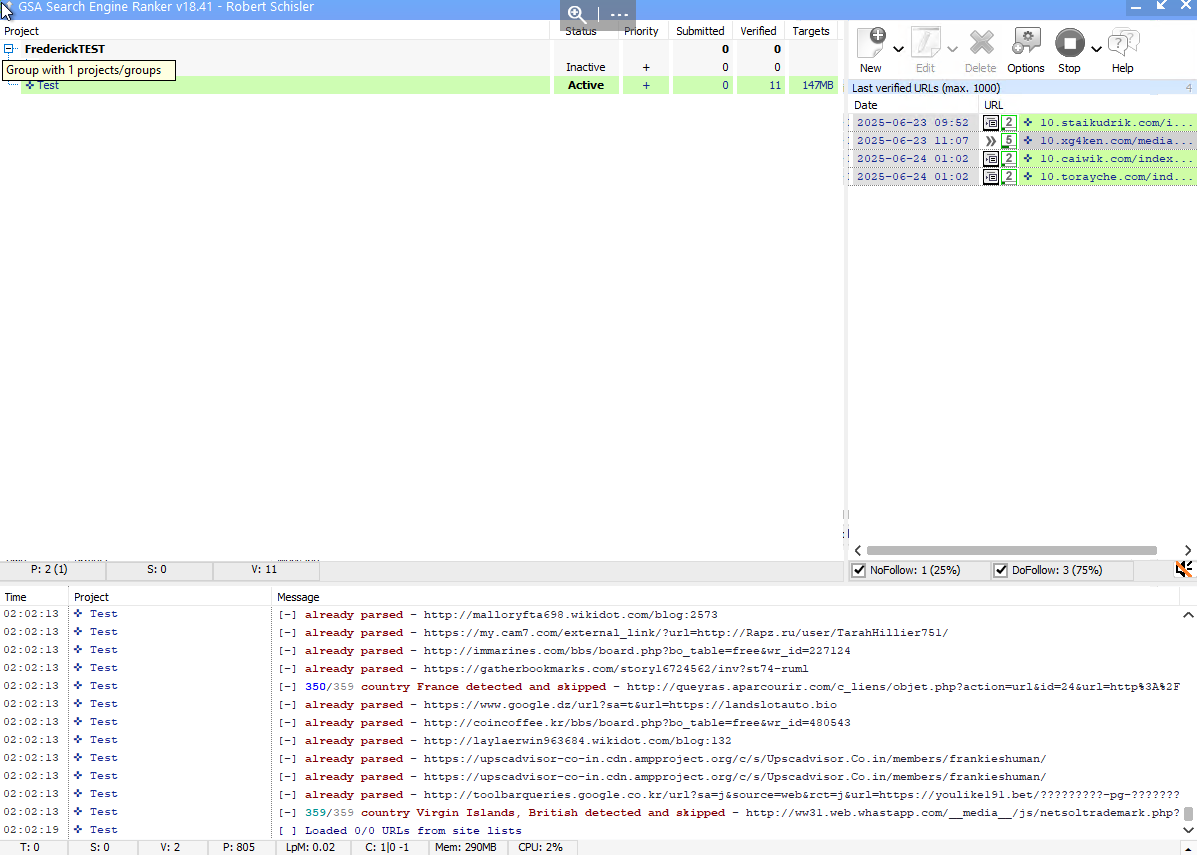Click the verified count 11 for Test
Image resolution: width=1197 pixels, height=855 pixels.
775,86
